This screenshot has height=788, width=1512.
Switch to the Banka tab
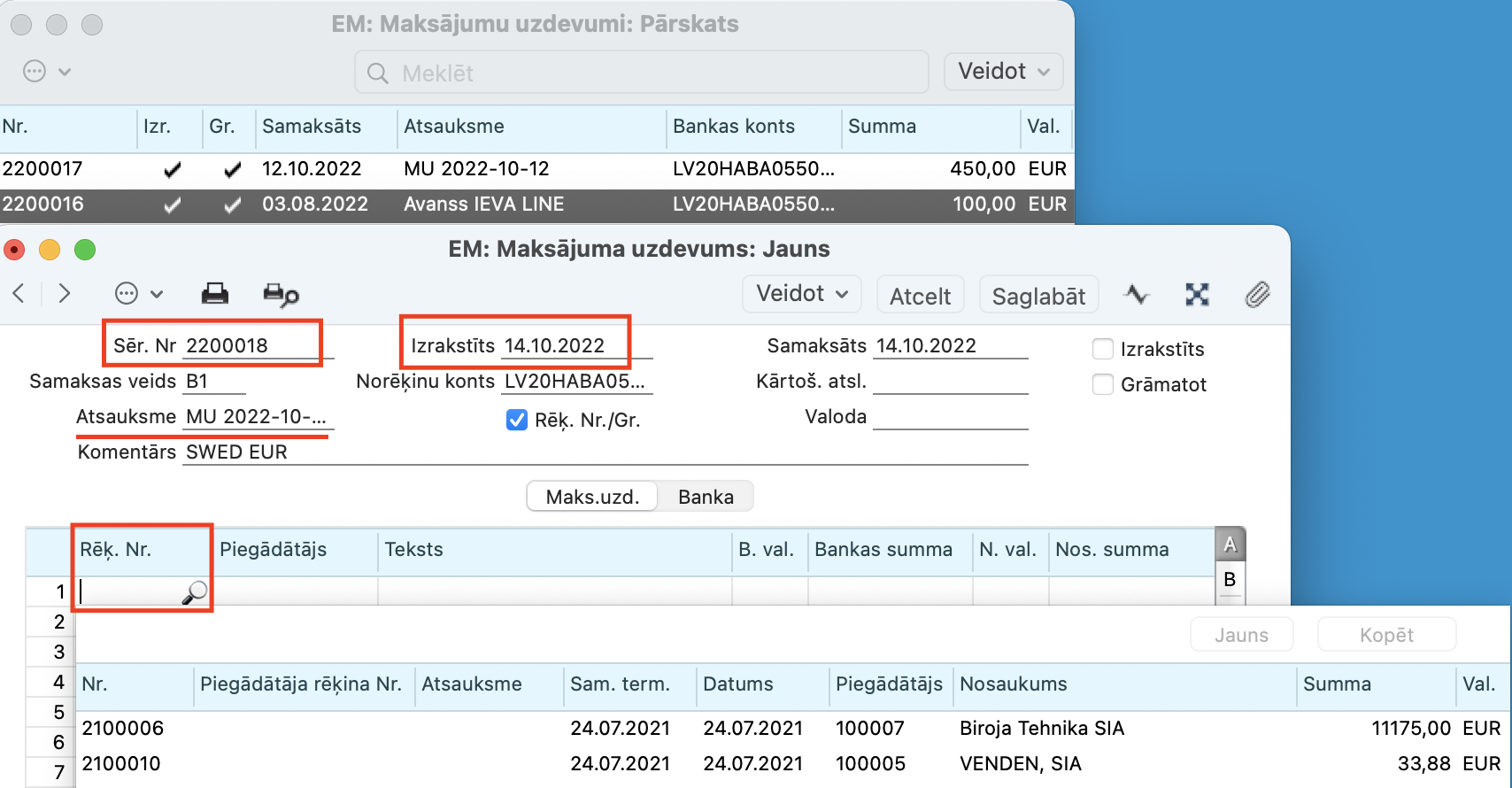[x=706, y=497]
